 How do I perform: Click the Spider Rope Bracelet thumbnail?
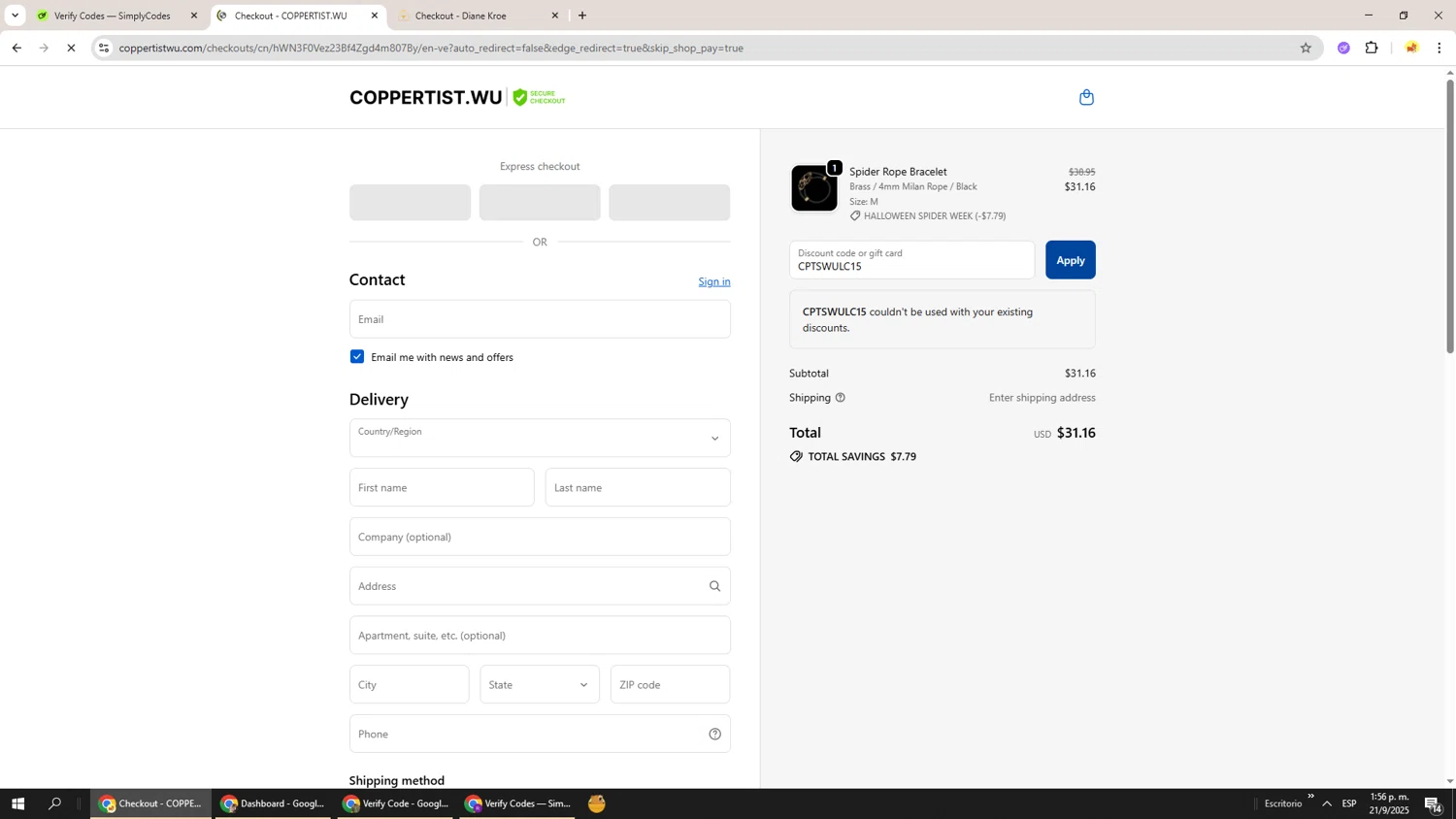(x=813, y=188)
